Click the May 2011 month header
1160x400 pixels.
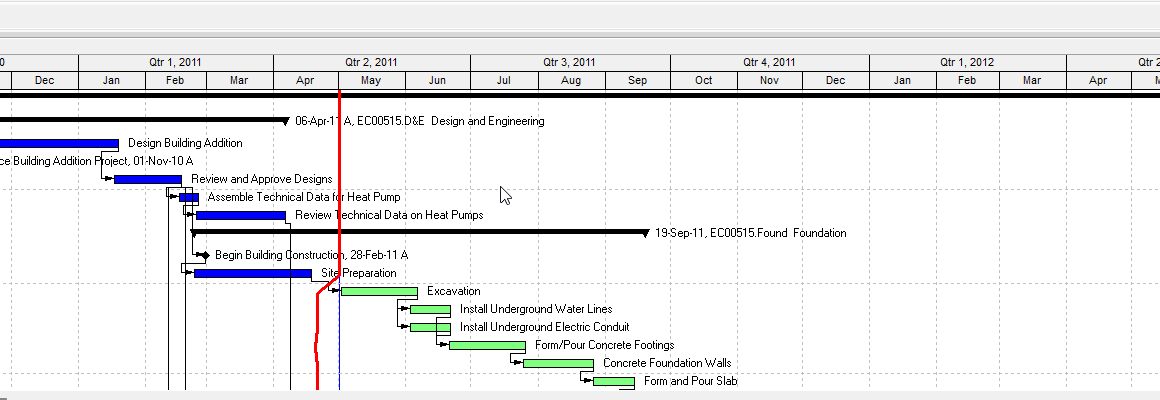click(371, 81)
